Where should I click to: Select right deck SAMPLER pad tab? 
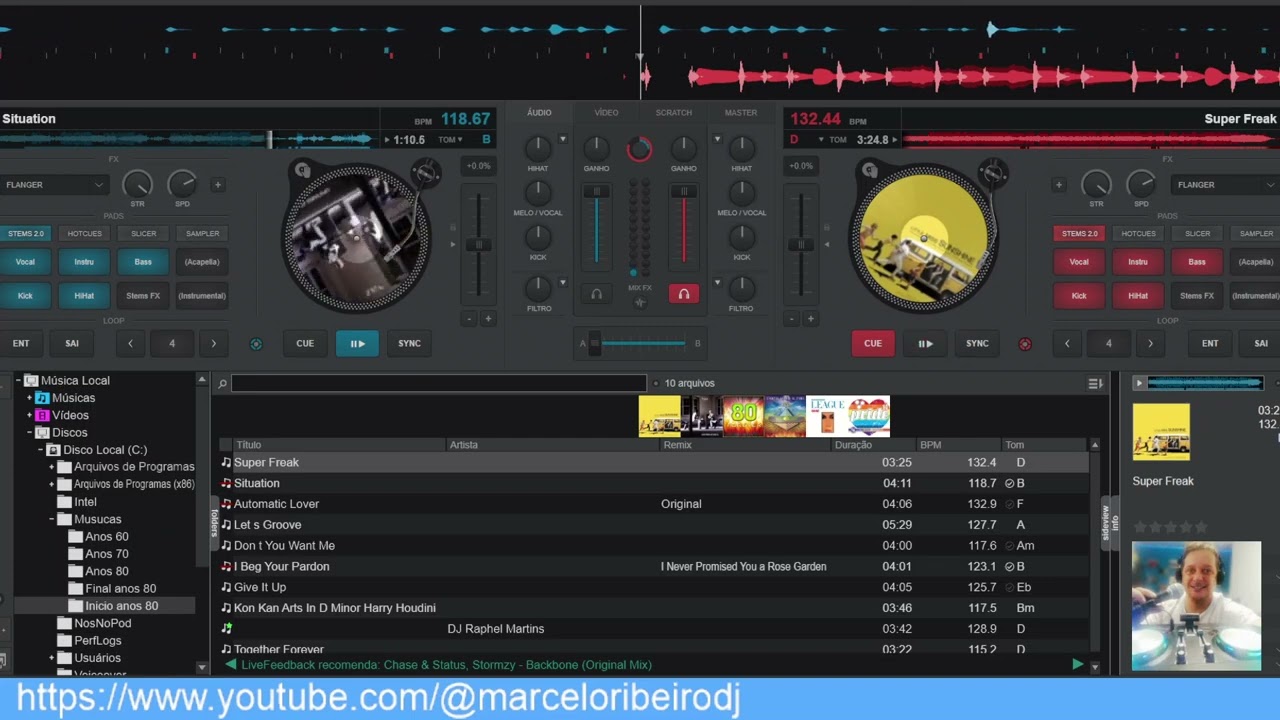point(1256,234)
